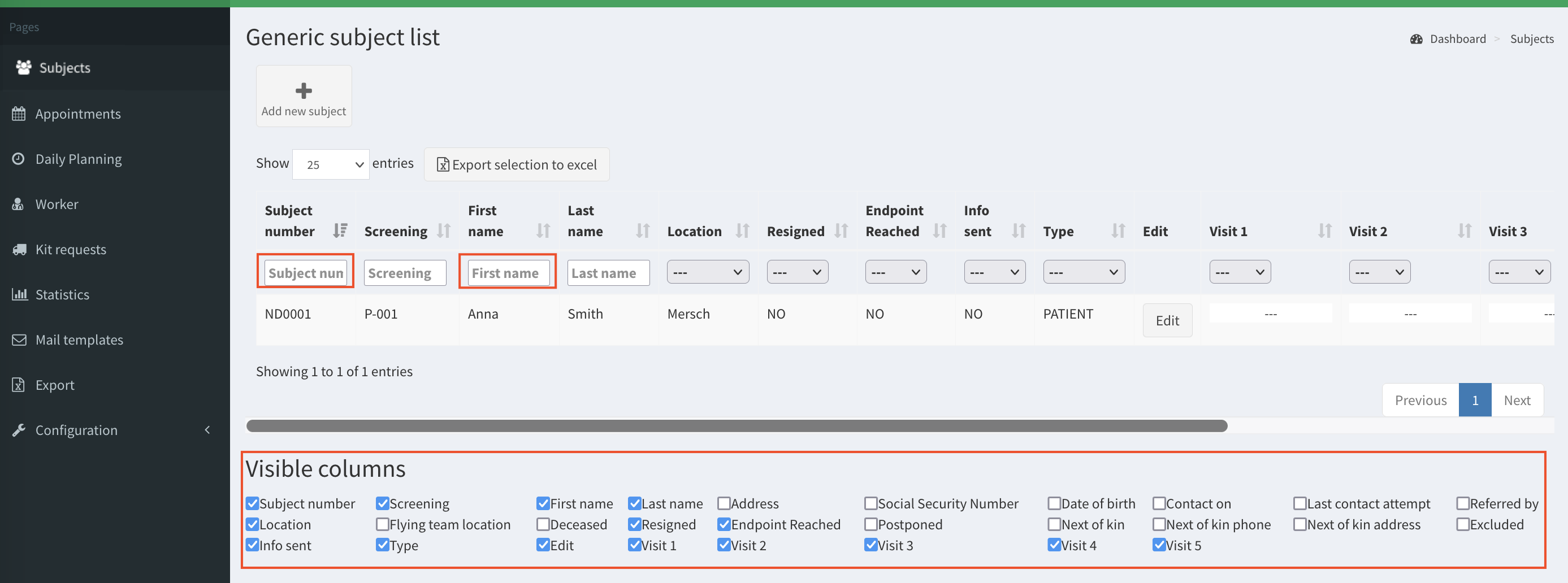Screen dimensions: 1568x583
Task: Sort table by Screening column arrows
Action: coord(444,230)
